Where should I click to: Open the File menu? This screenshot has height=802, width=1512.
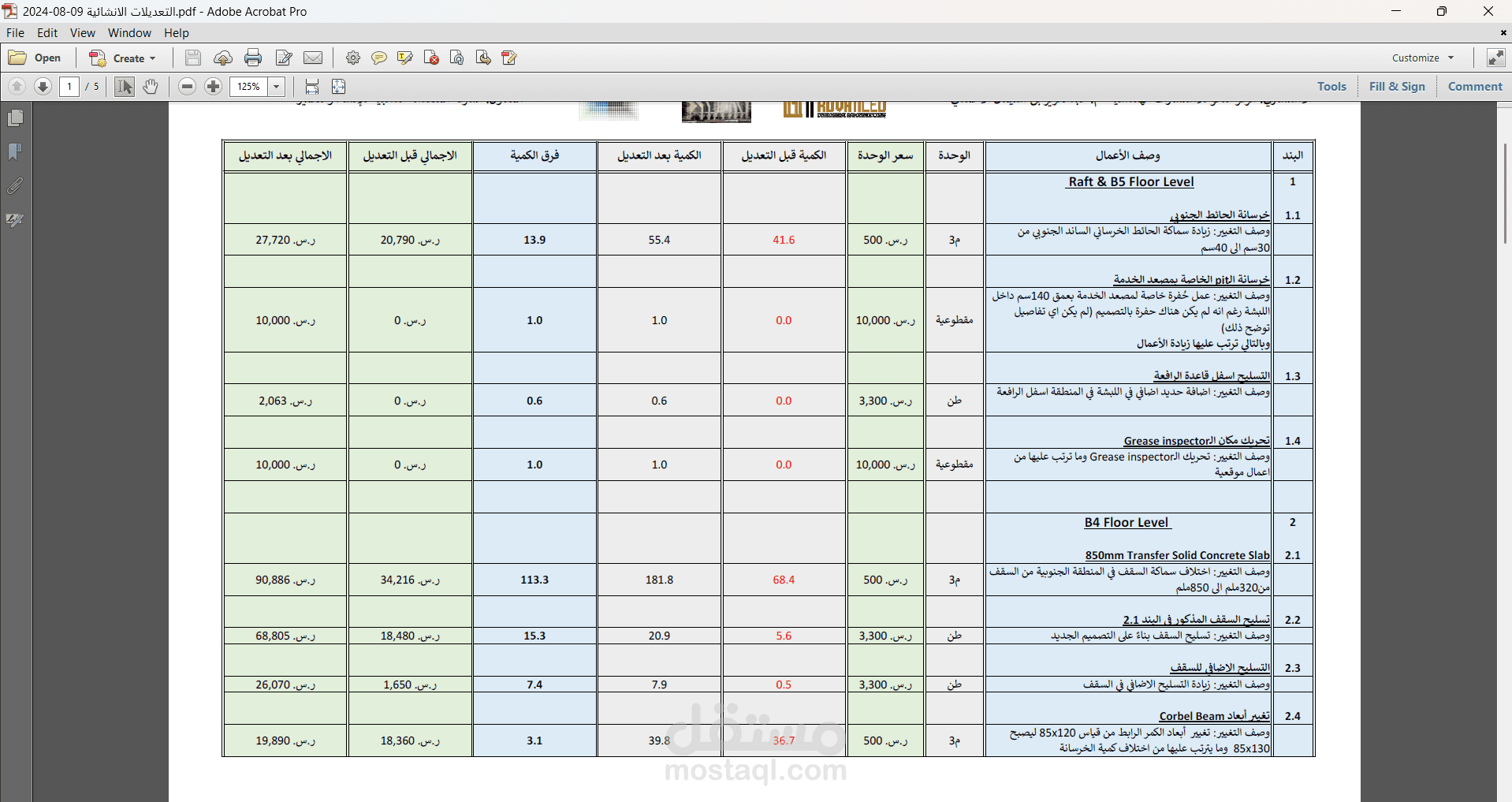[x=15, y=33]
